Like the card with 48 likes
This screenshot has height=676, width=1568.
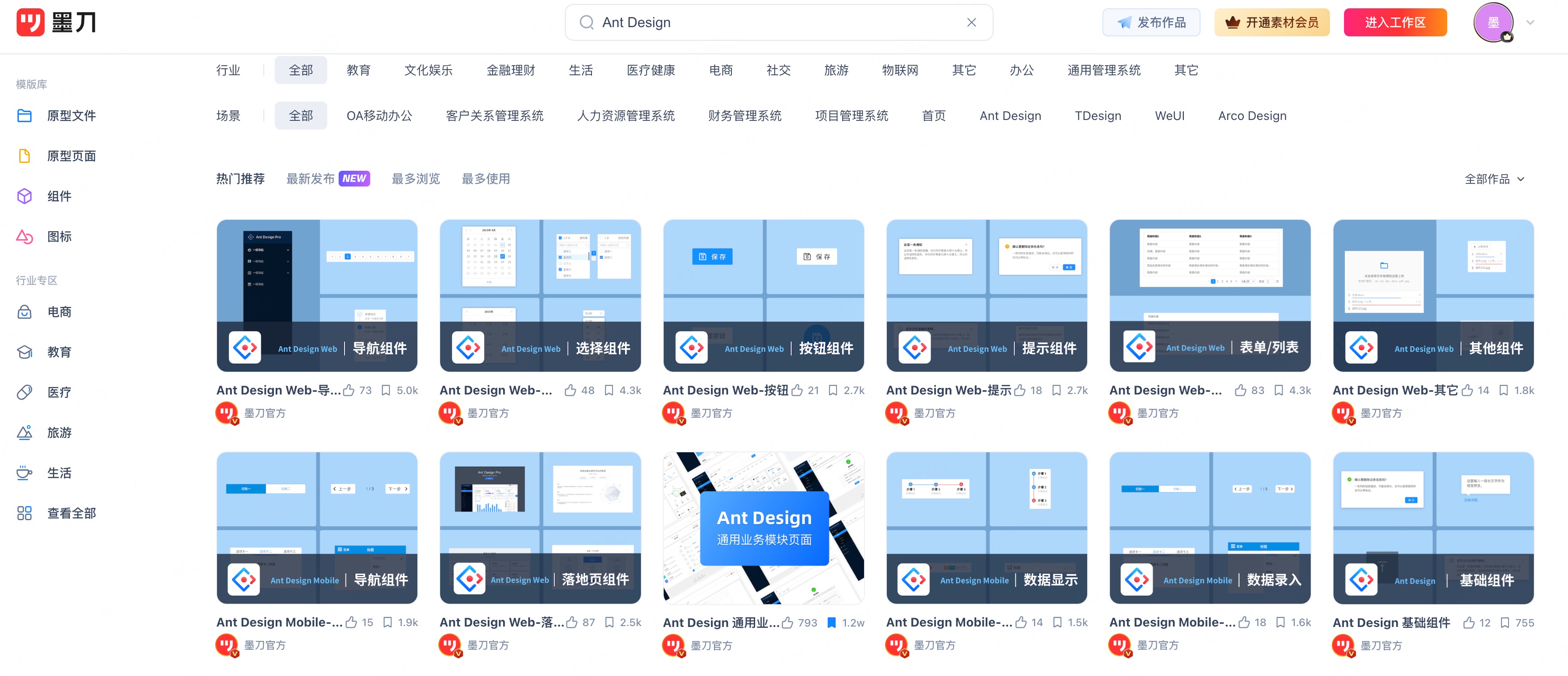570,391
